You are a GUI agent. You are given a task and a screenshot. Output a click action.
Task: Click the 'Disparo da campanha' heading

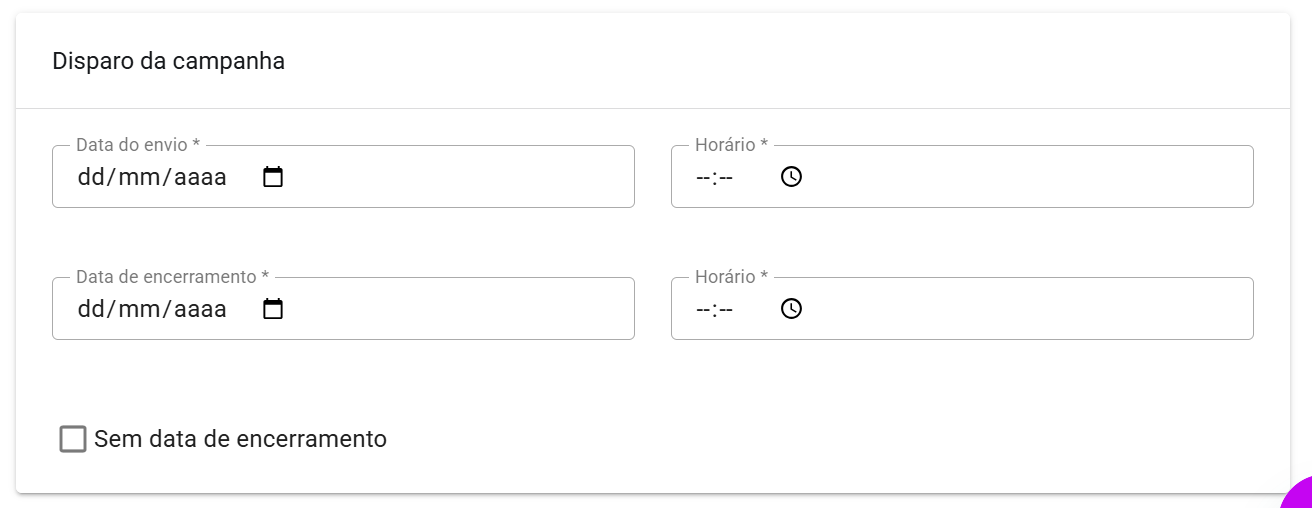pyautogui.click(x=168, y=61)
